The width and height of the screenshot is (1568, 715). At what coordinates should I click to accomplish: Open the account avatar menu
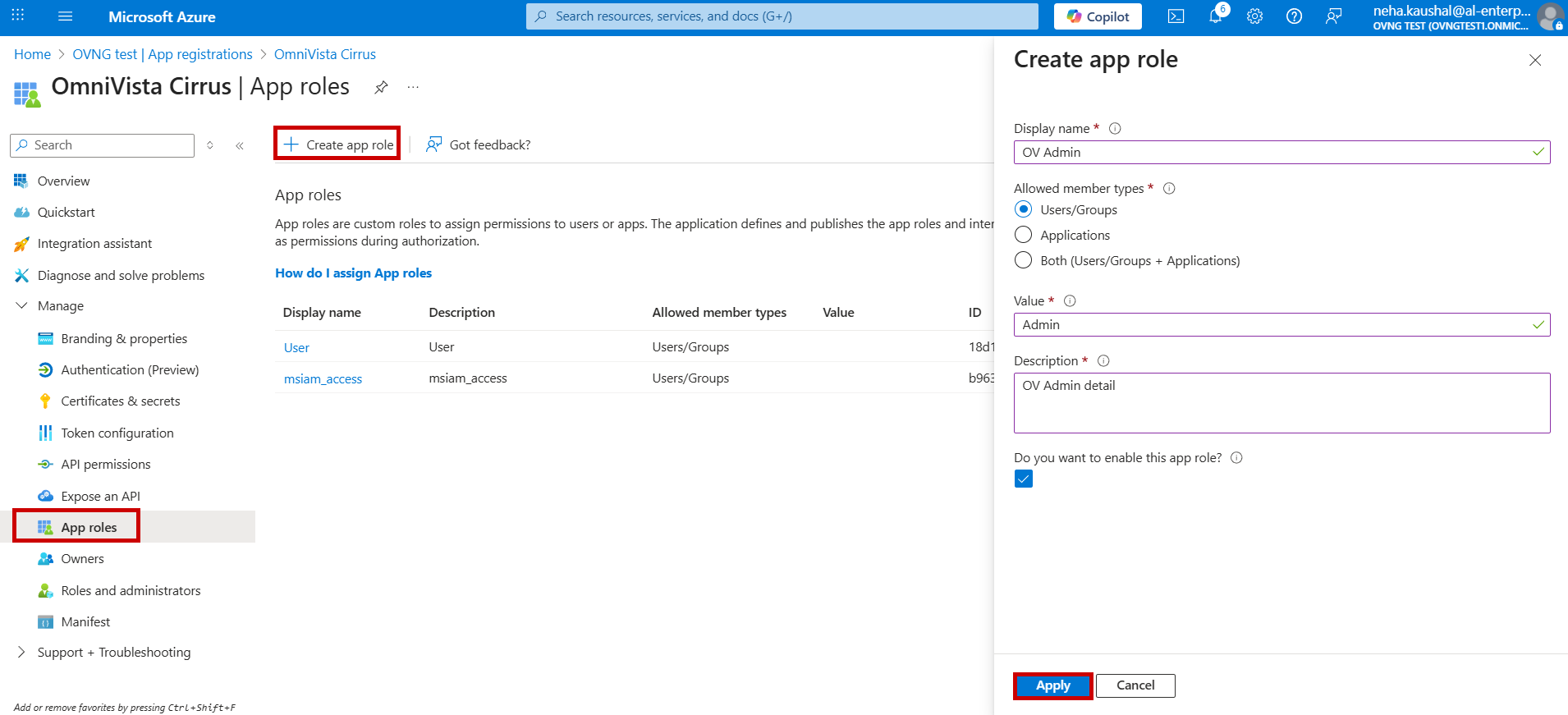click(1550, 16)
